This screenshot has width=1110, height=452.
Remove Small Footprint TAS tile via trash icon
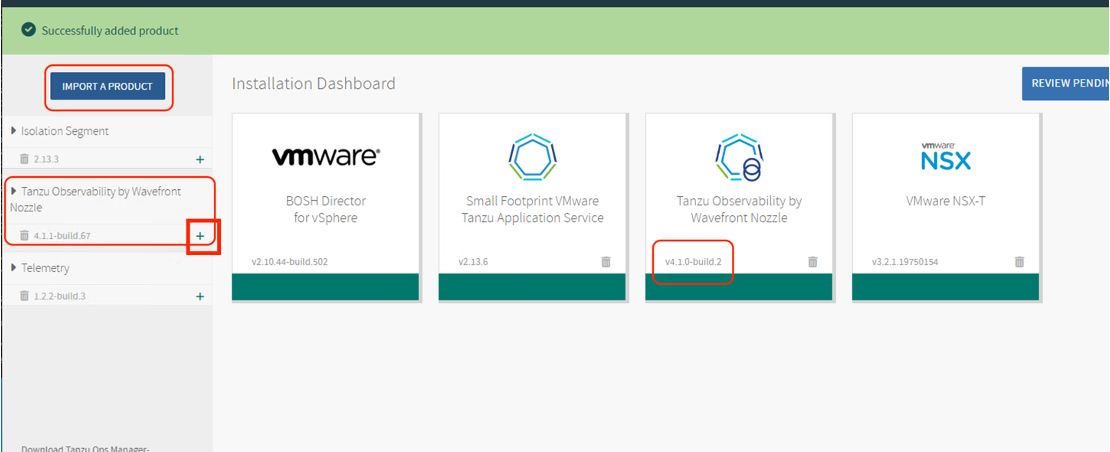coord(606,262)
